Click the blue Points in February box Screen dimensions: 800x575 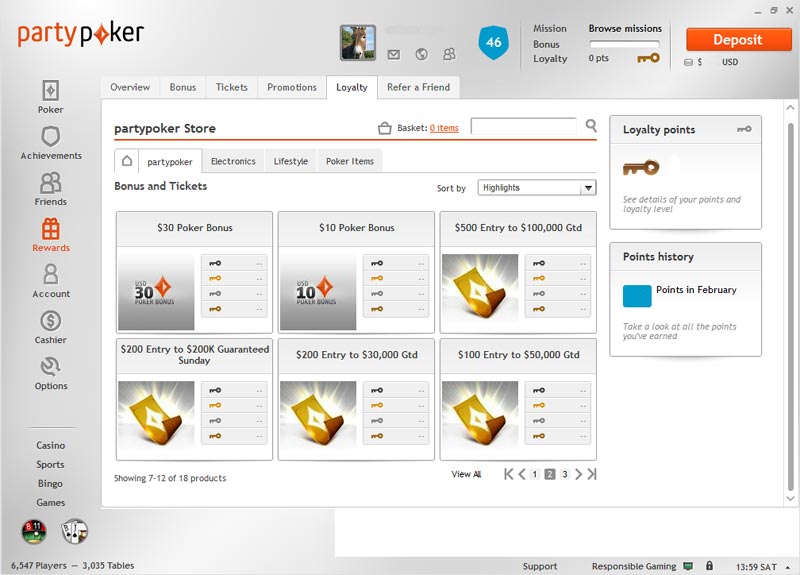(x=637, y=296)
